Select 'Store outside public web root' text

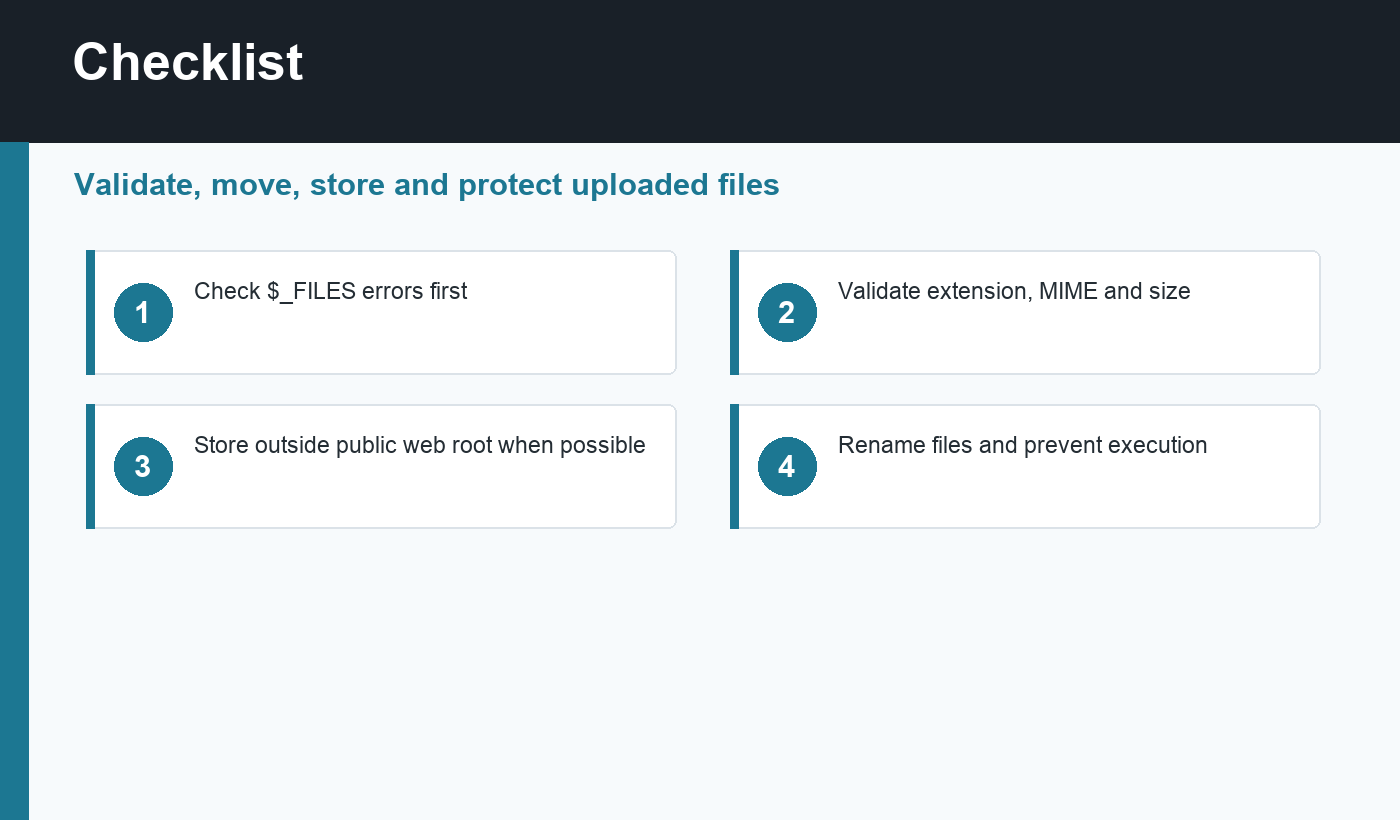point(343,445)
